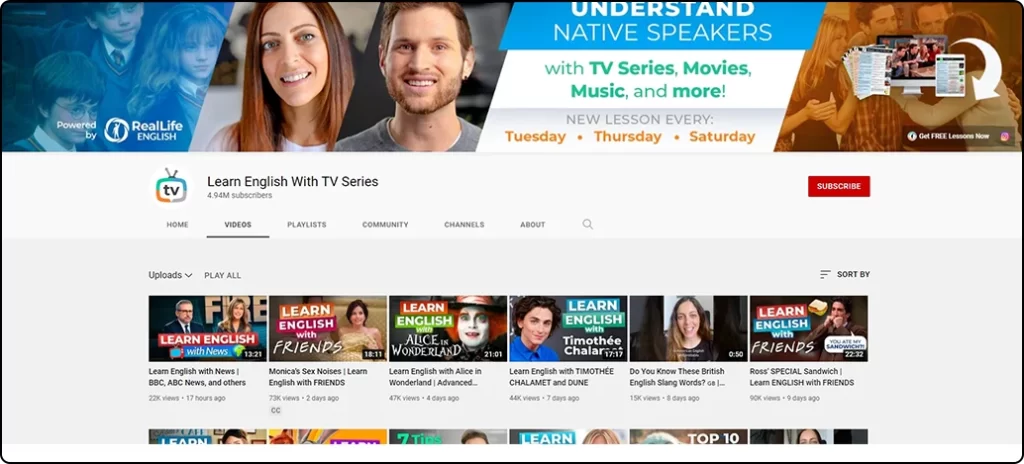Viewport: 1024px width, 464px height.
Task: Click the Learn English with News thumbnail
Action: coord(208,329)
